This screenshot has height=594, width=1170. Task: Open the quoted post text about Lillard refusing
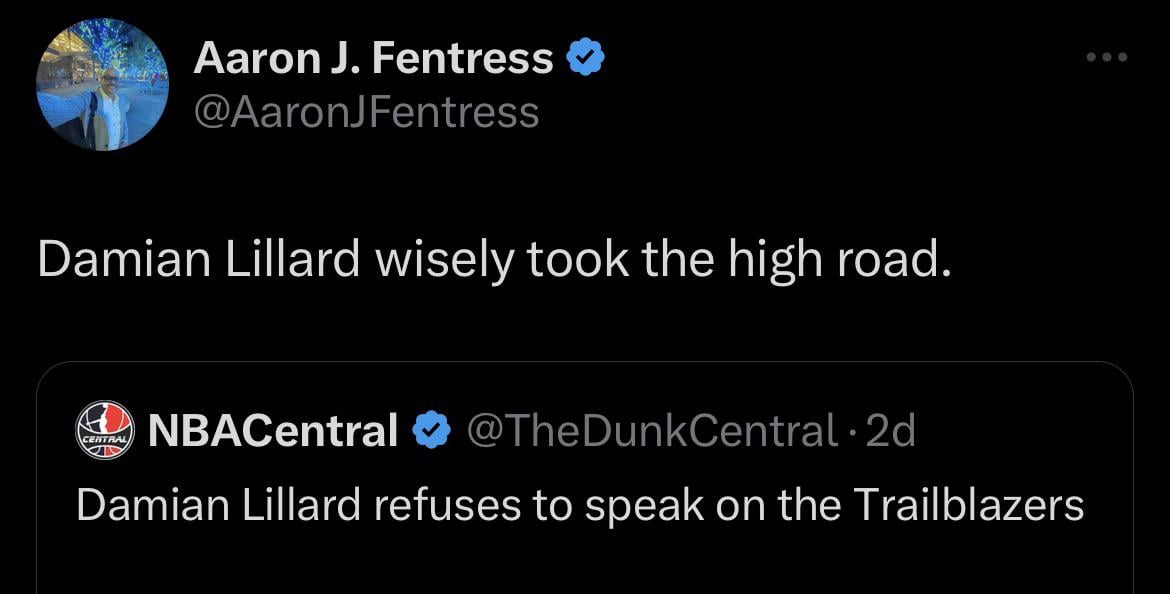point(580,506)
